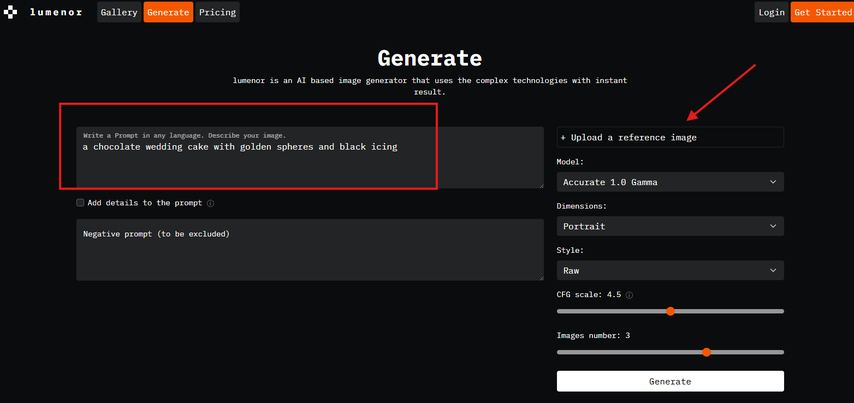
Task: Click the plus icon for reference image upload
Action: [x=562, y=137]
